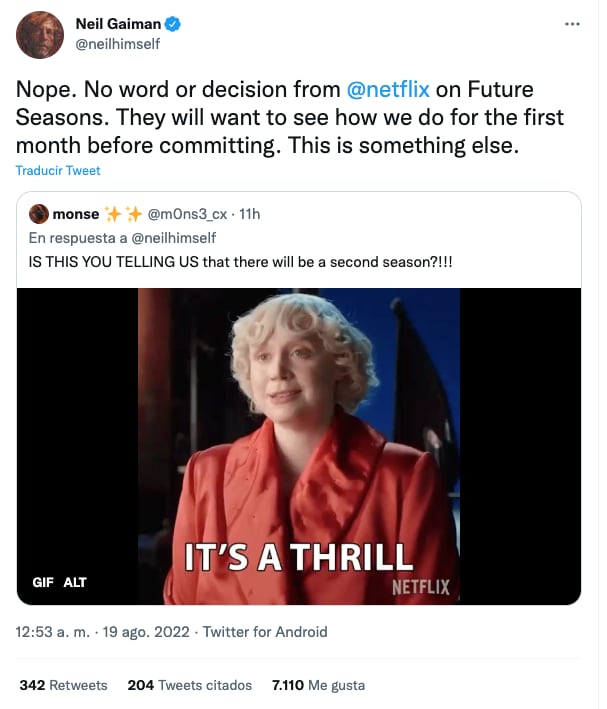
Task: View the 342 Retweets list
Action: [x=63, y=685]
